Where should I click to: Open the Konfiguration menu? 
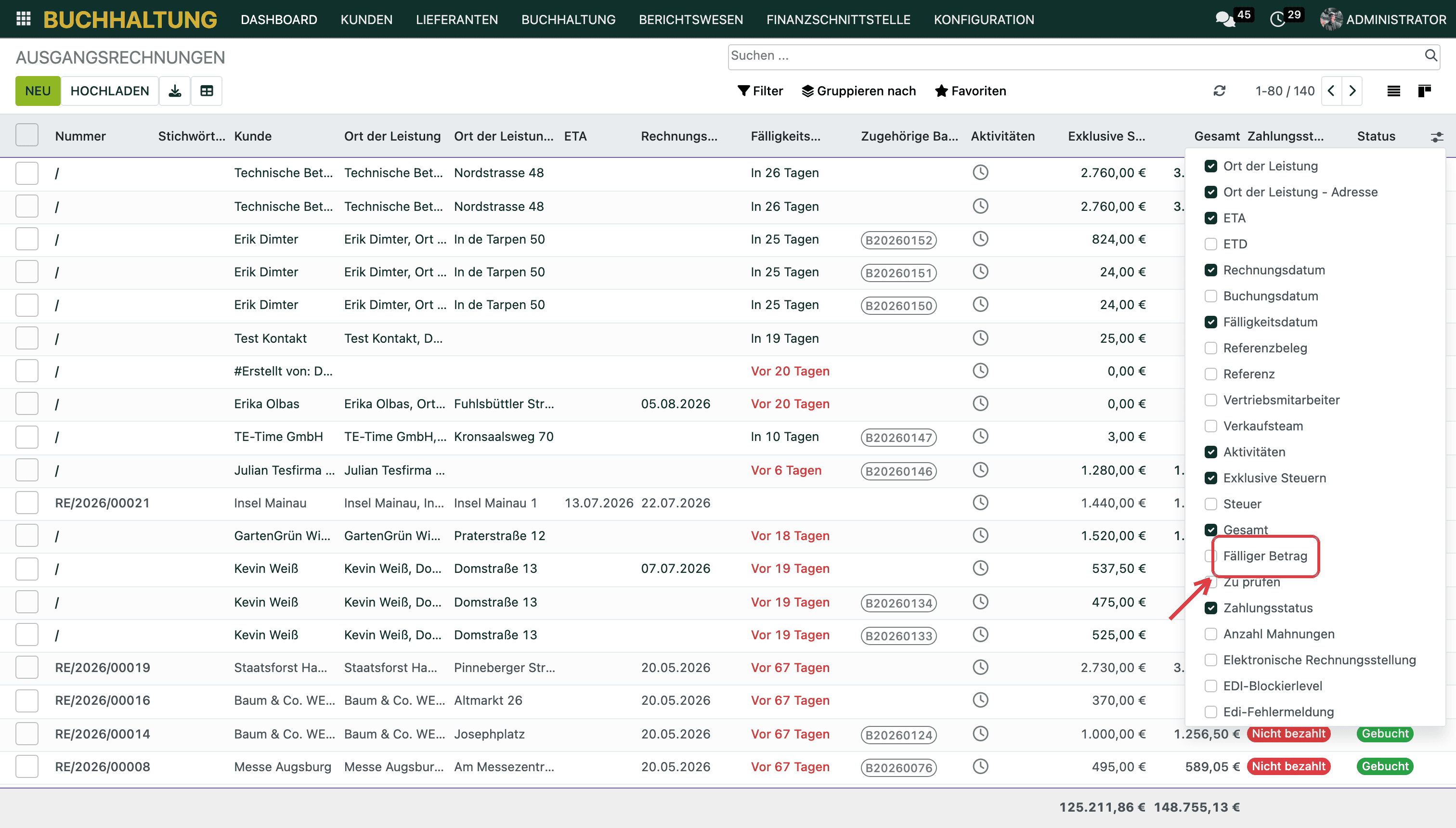[983, 19]
